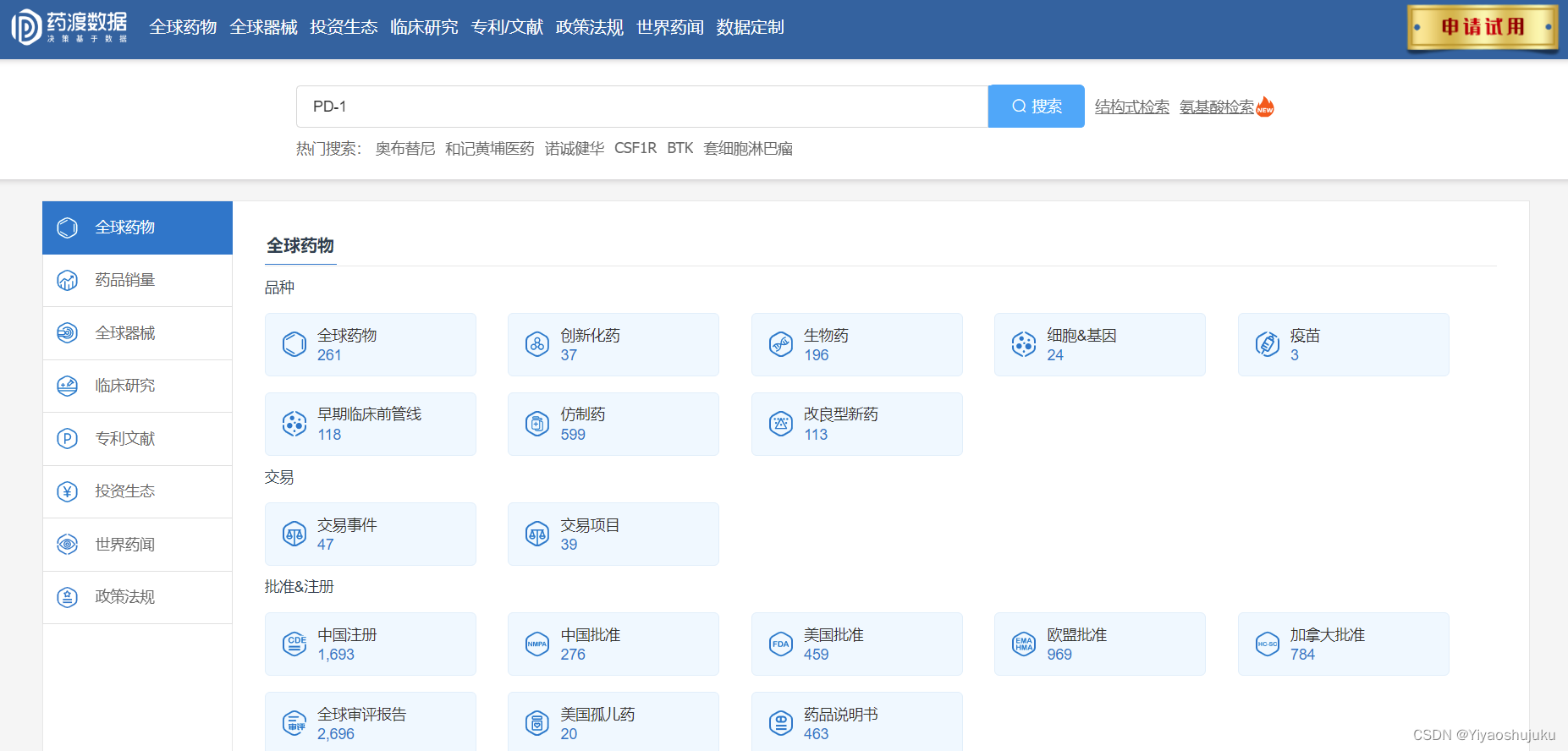Click the 药渡数据 logo icon
Screen dimensions: 1568x751
26,27
